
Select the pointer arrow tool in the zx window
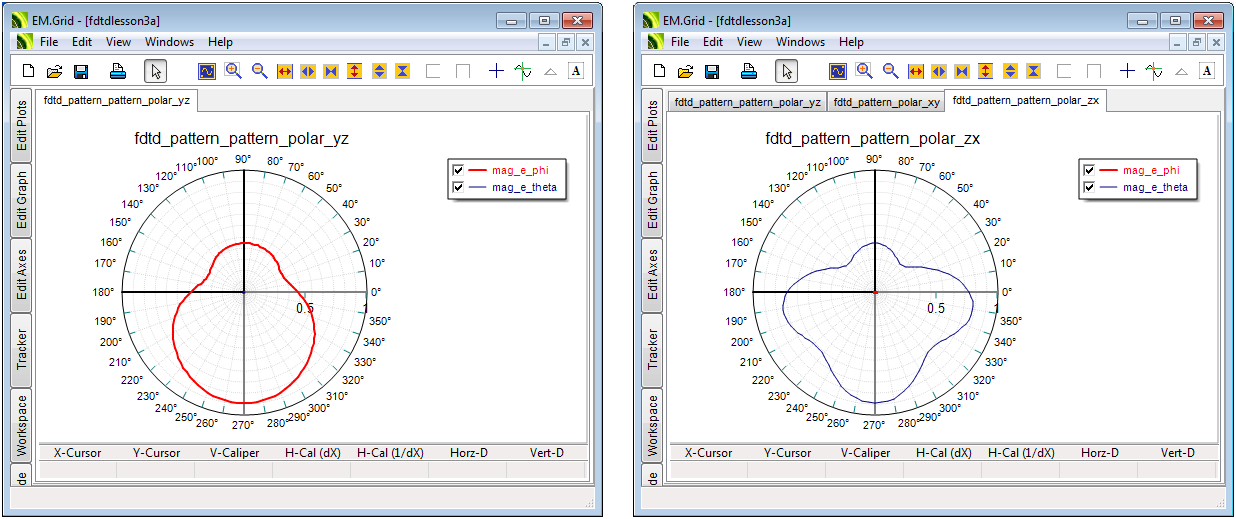787,71
